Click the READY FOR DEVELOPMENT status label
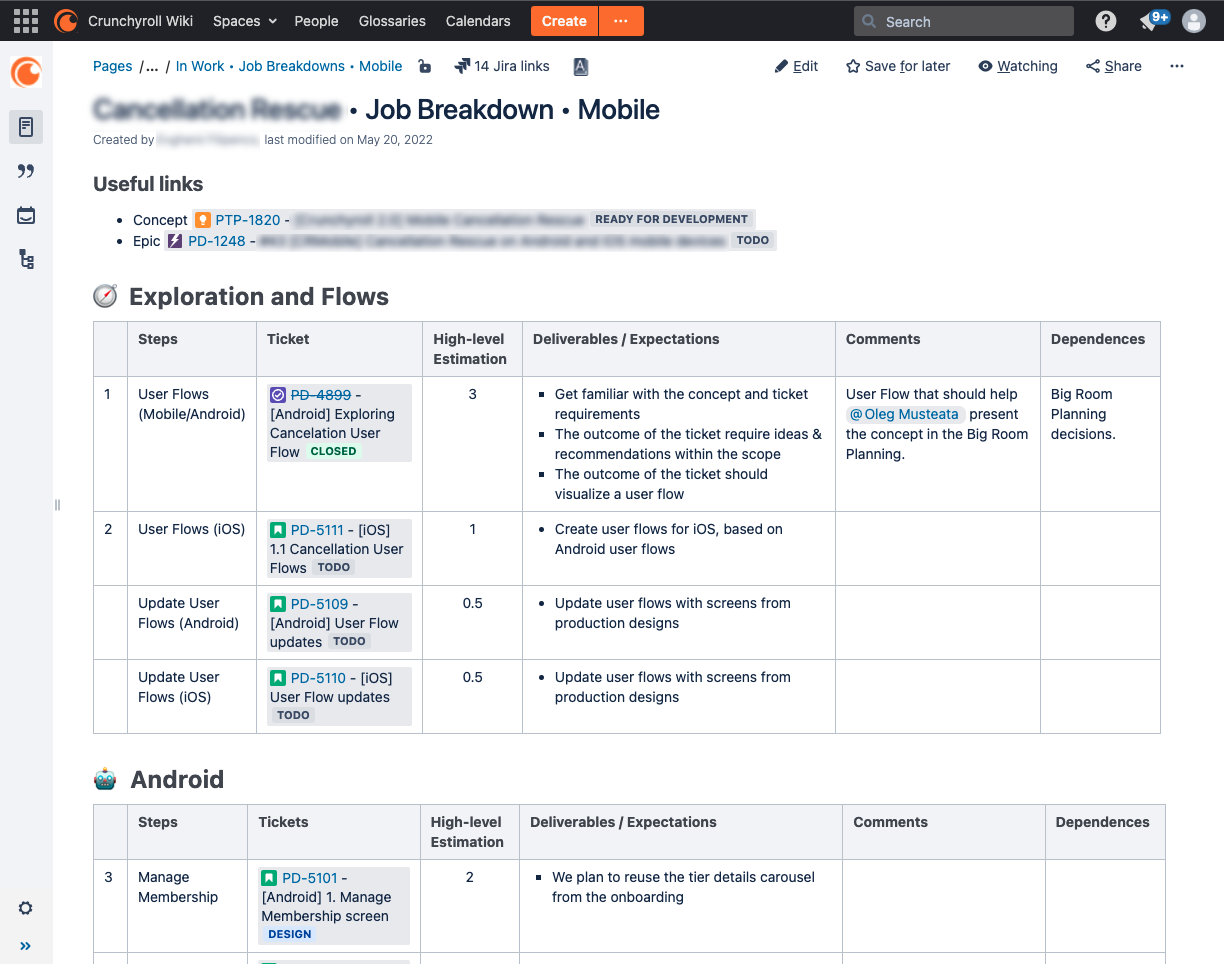 671,219
